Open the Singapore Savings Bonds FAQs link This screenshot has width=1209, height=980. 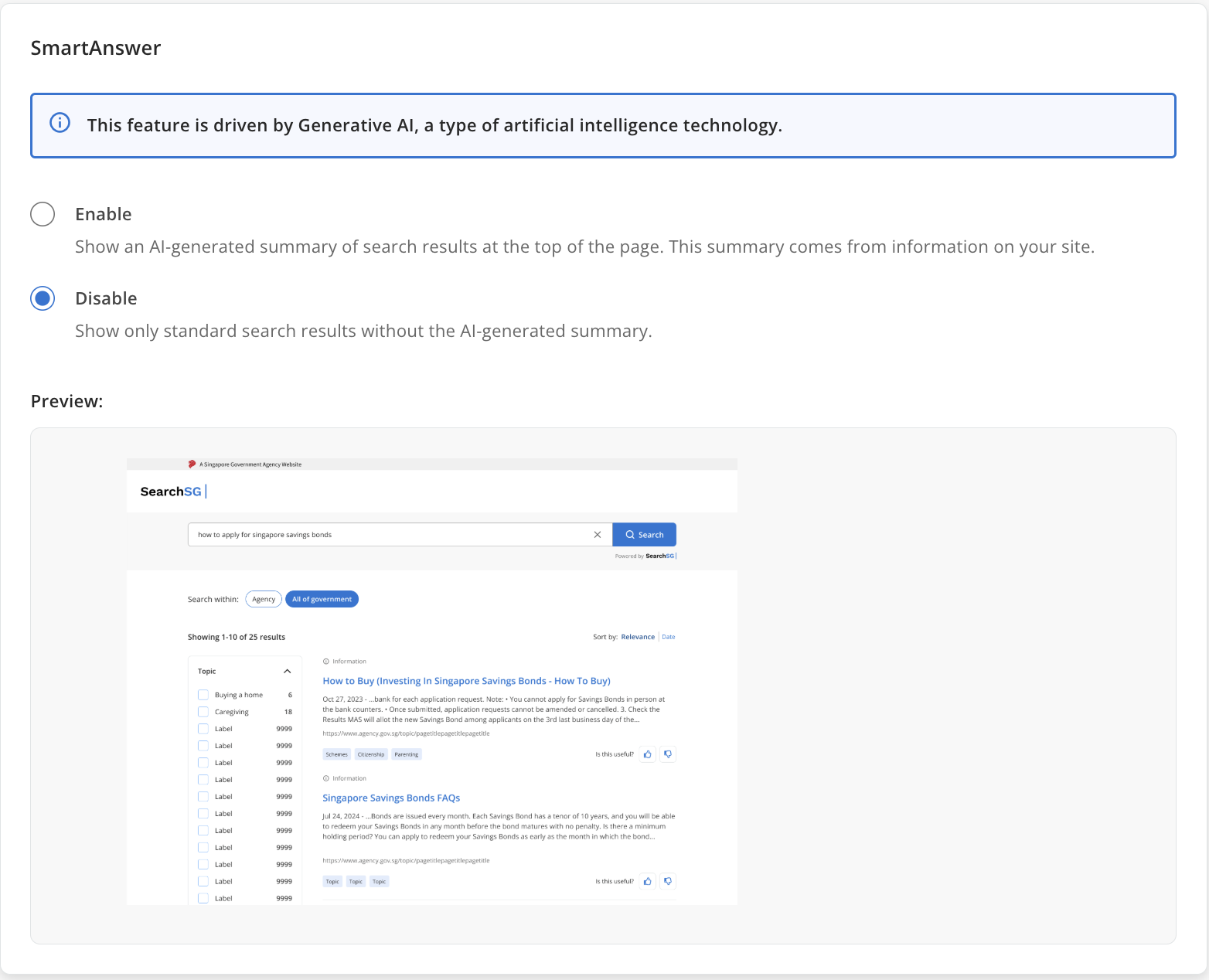coord(391,797)
